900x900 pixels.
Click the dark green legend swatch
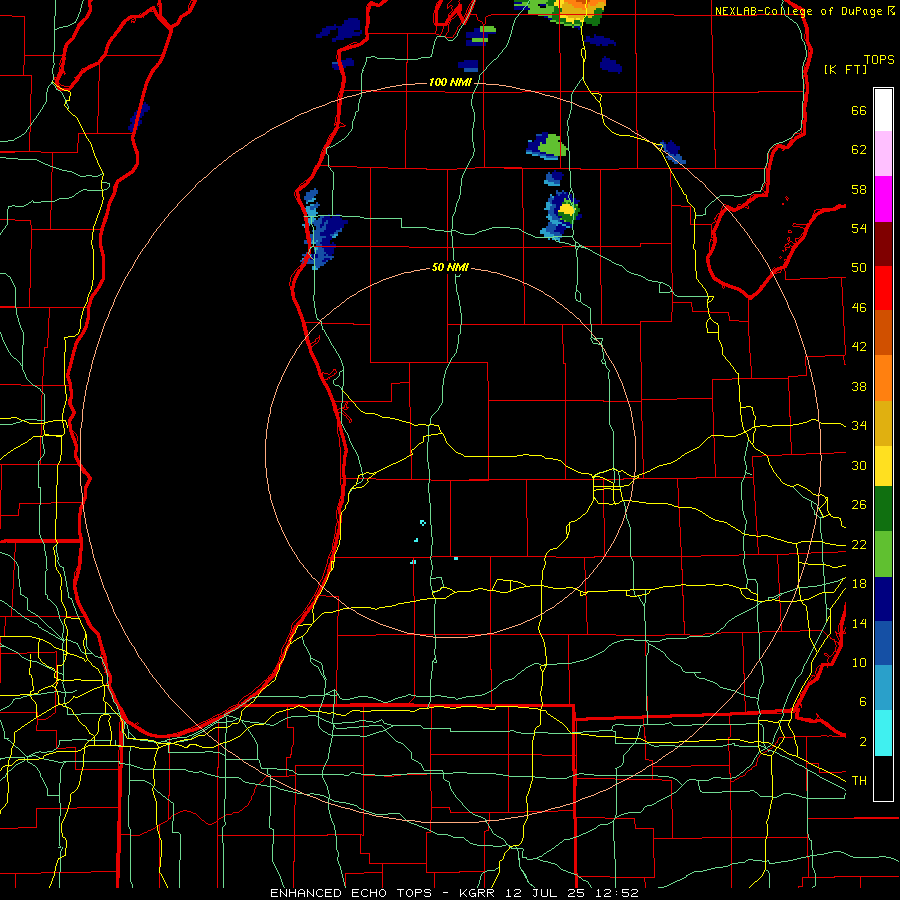pos(883,509)
